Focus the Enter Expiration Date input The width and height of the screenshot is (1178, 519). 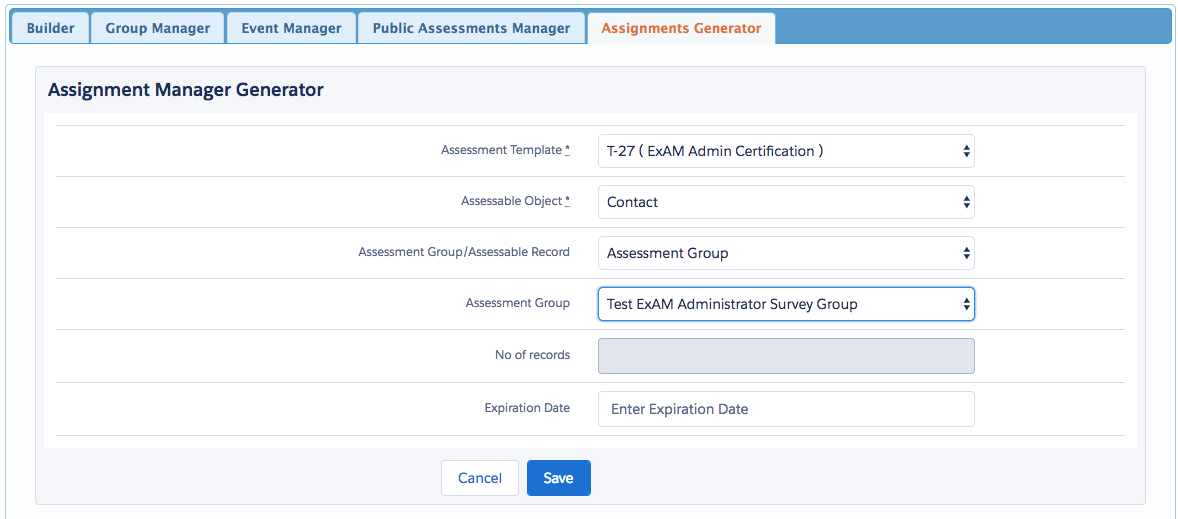click(x=786, y=409)
